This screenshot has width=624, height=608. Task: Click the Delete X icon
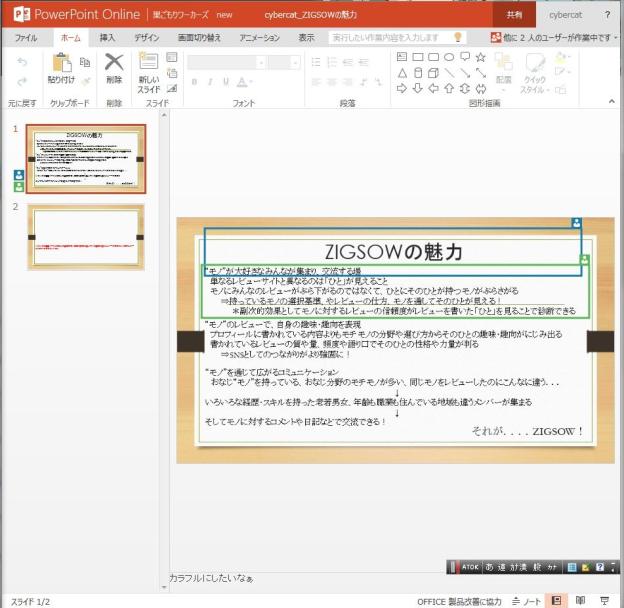[x=114, y=62]
